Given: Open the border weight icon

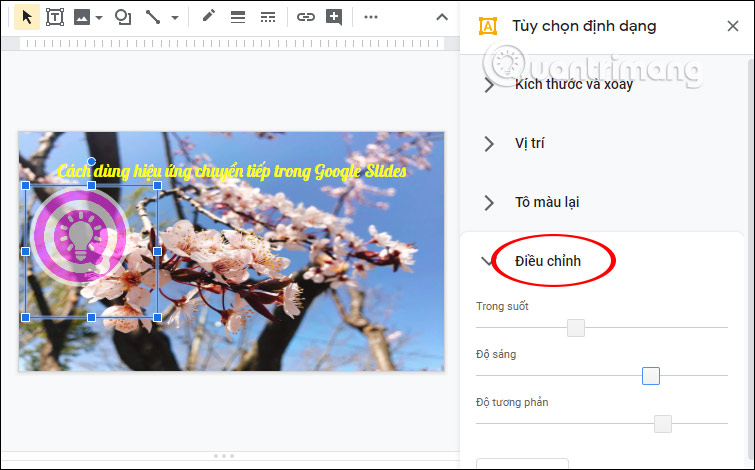Looking at the screenshot, I should pos(238,17).
